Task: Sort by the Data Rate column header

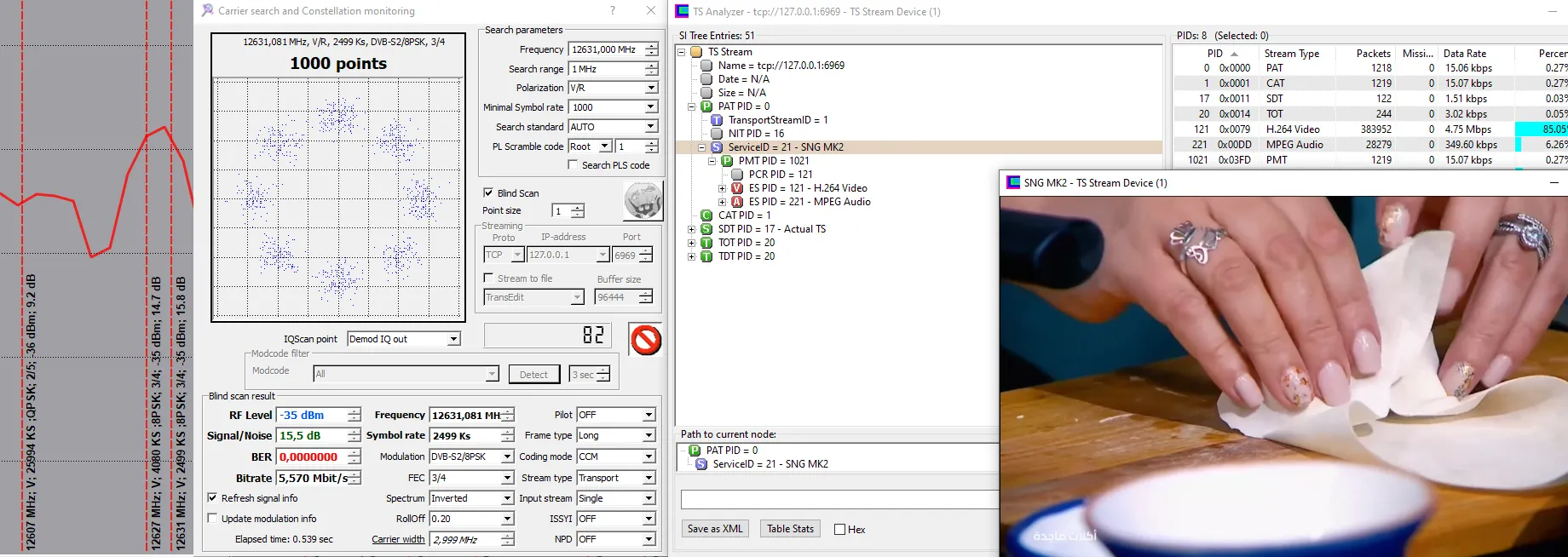Action: pyautogui.click(x=1465, y=53)
